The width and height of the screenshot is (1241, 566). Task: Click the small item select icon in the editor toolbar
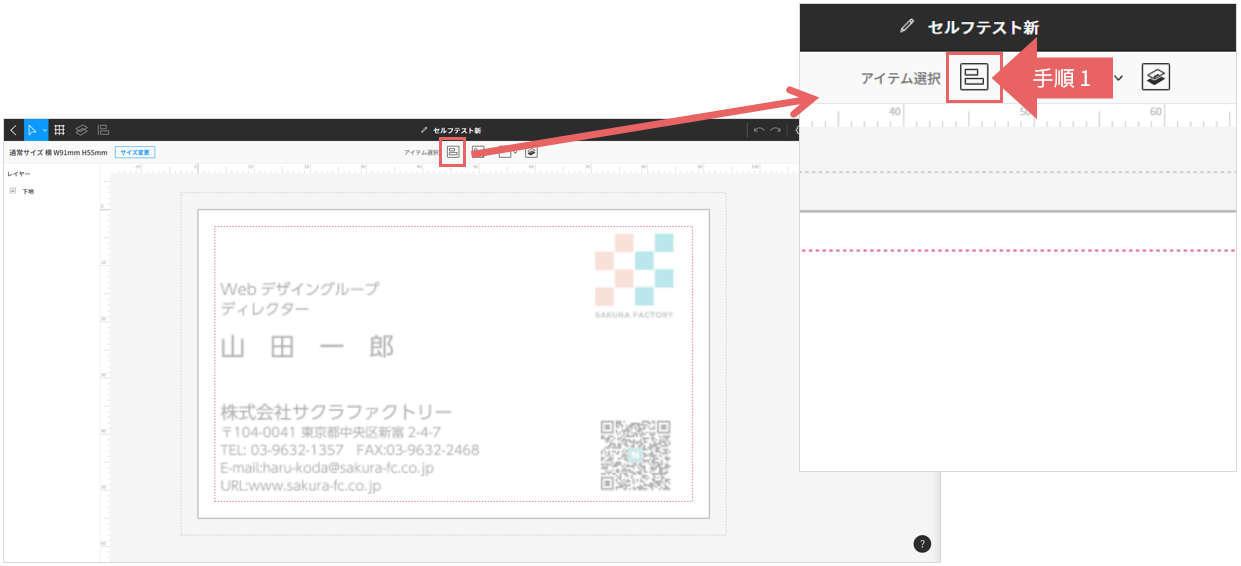(x=453, y=152)
